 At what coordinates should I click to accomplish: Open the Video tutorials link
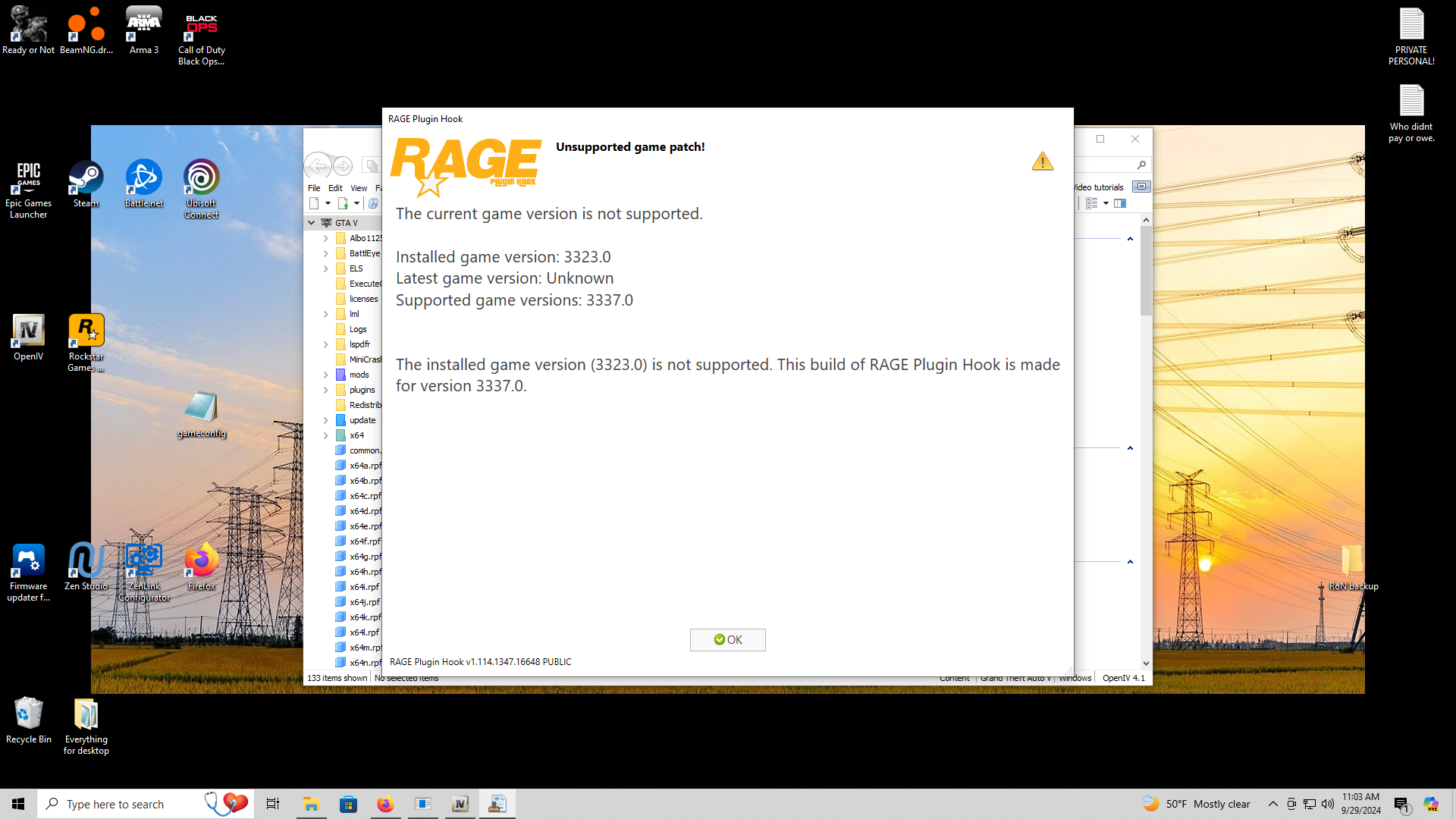1100,187
